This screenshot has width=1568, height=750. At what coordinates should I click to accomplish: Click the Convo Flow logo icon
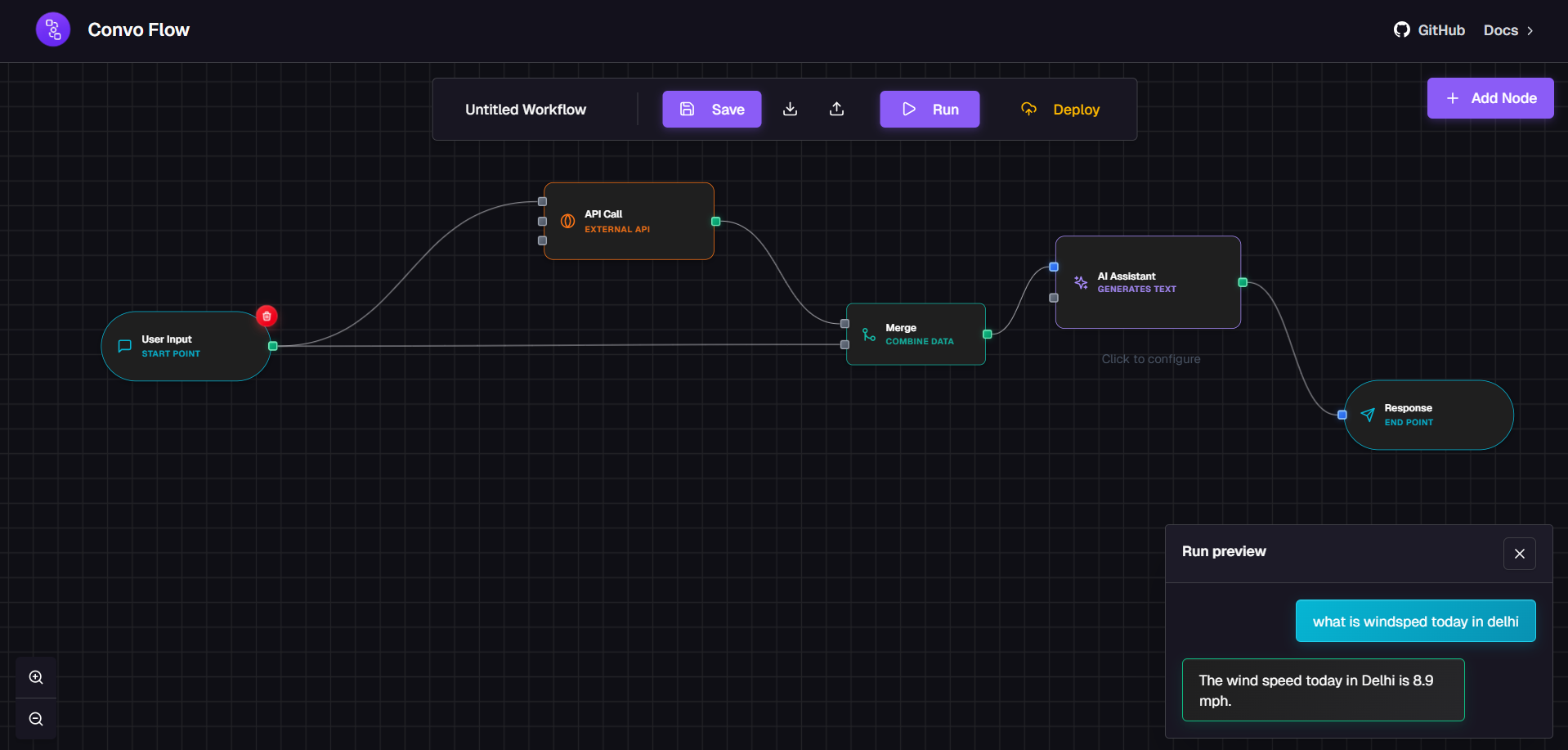tap(52, 29)
